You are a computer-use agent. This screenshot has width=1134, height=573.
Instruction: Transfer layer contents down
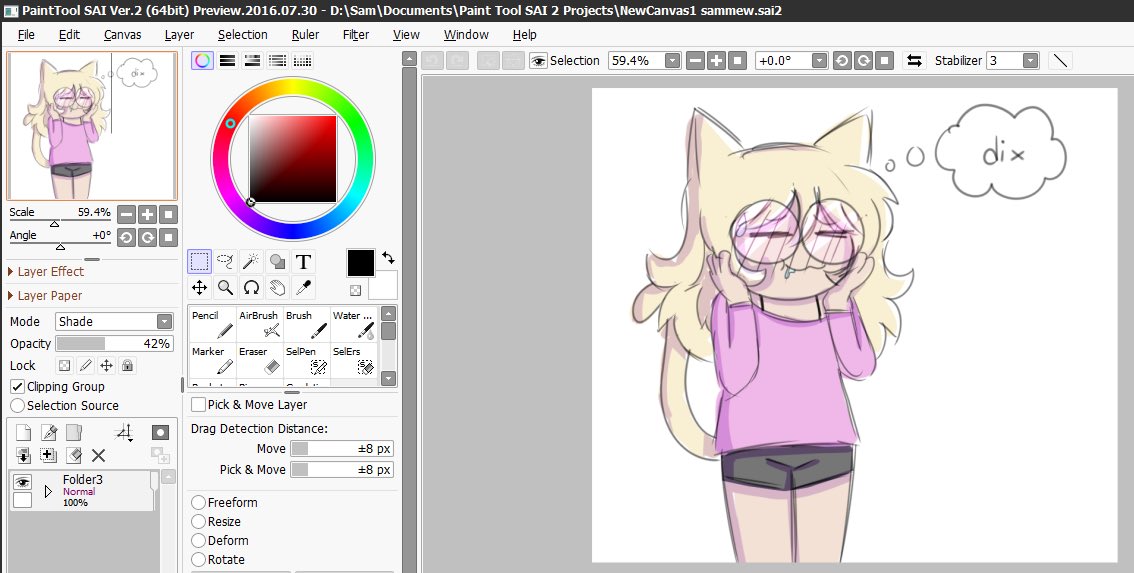click(x=23, y=455)
